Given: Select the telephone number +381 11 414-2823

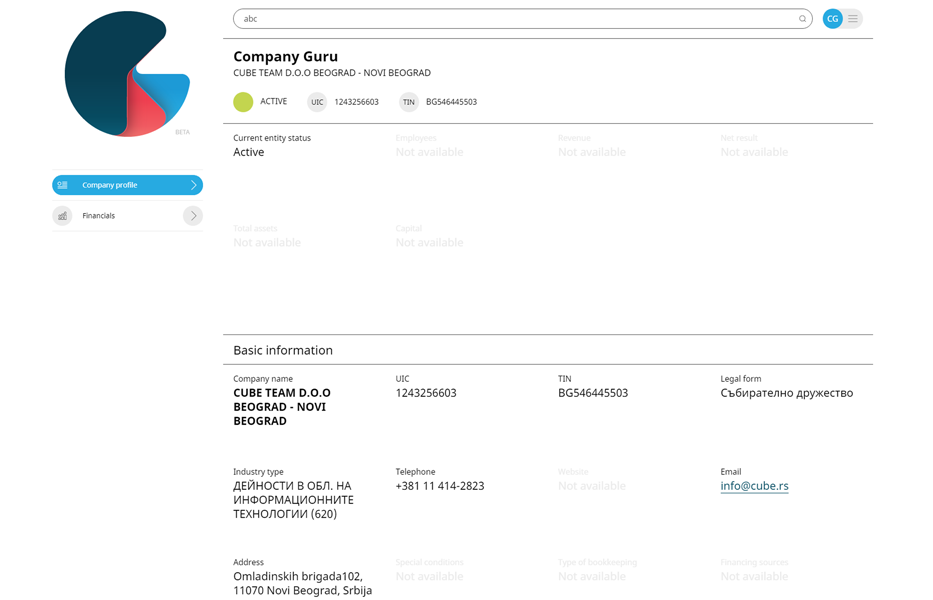Looking at the screenshot, I should point(440,486).
